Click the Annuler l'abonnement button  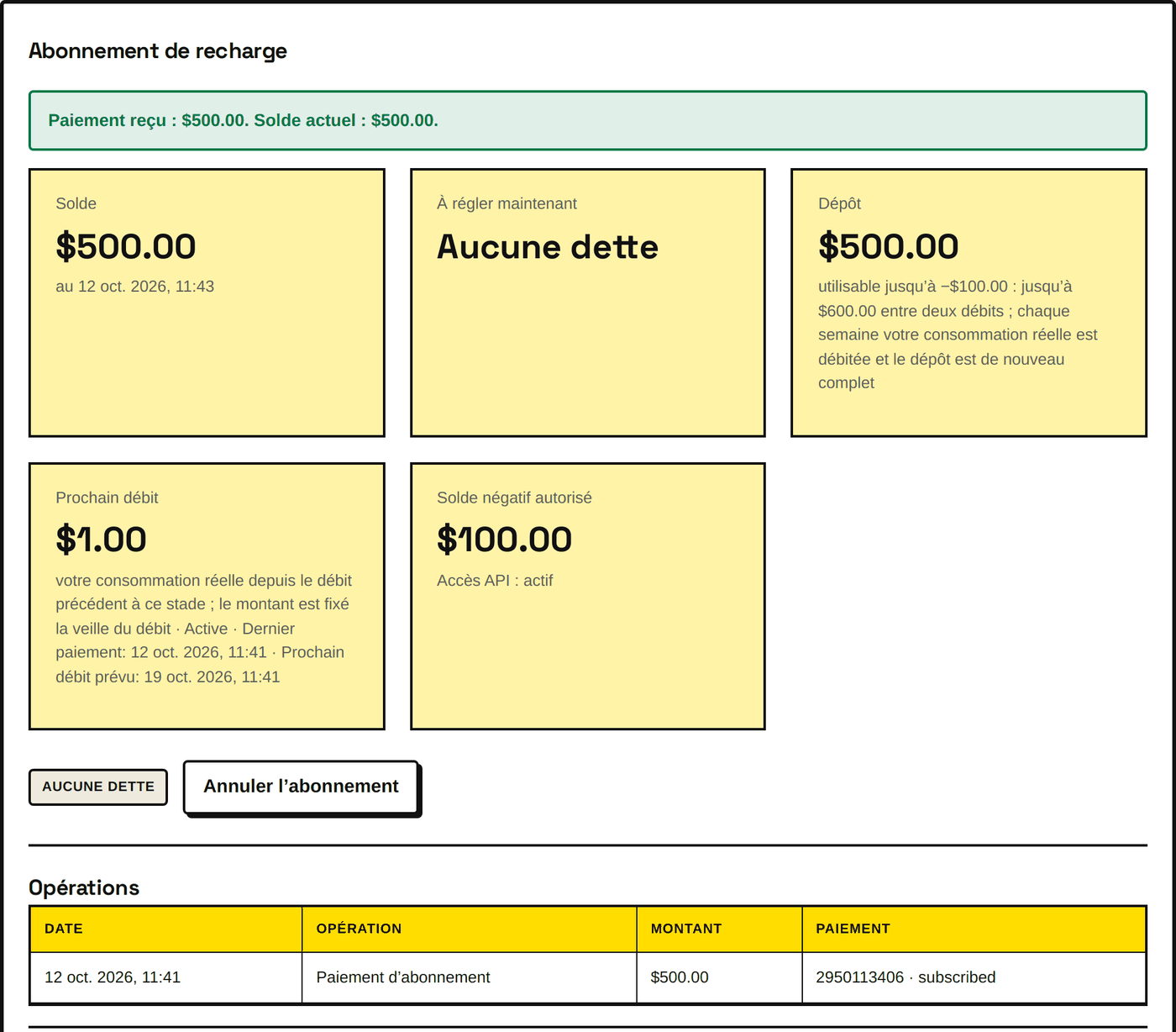(x=301, y=787)
